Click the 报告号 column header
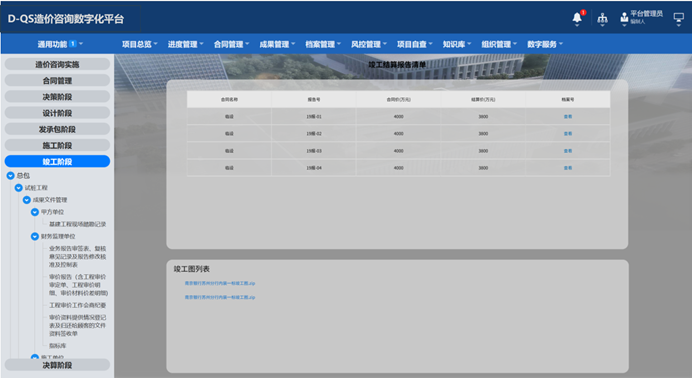This screenshot has width=692, height=378. pyautogui.click(x=314, y=100)
